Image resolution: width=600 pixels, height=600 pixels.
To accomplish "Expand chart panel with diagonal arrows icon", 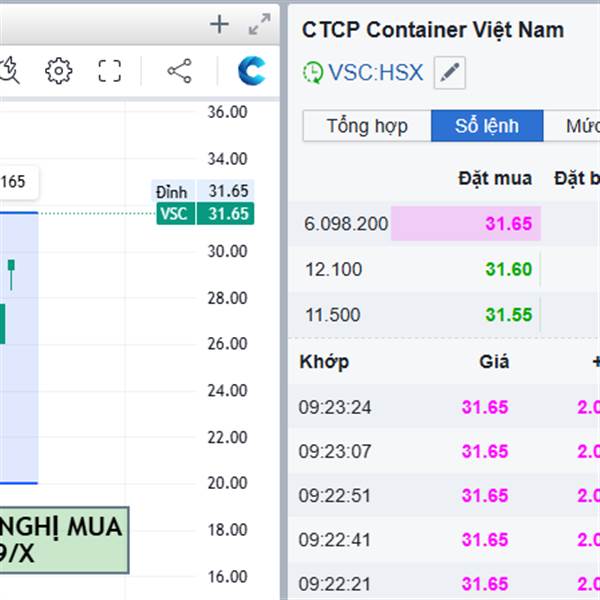I will pos(259,24).
